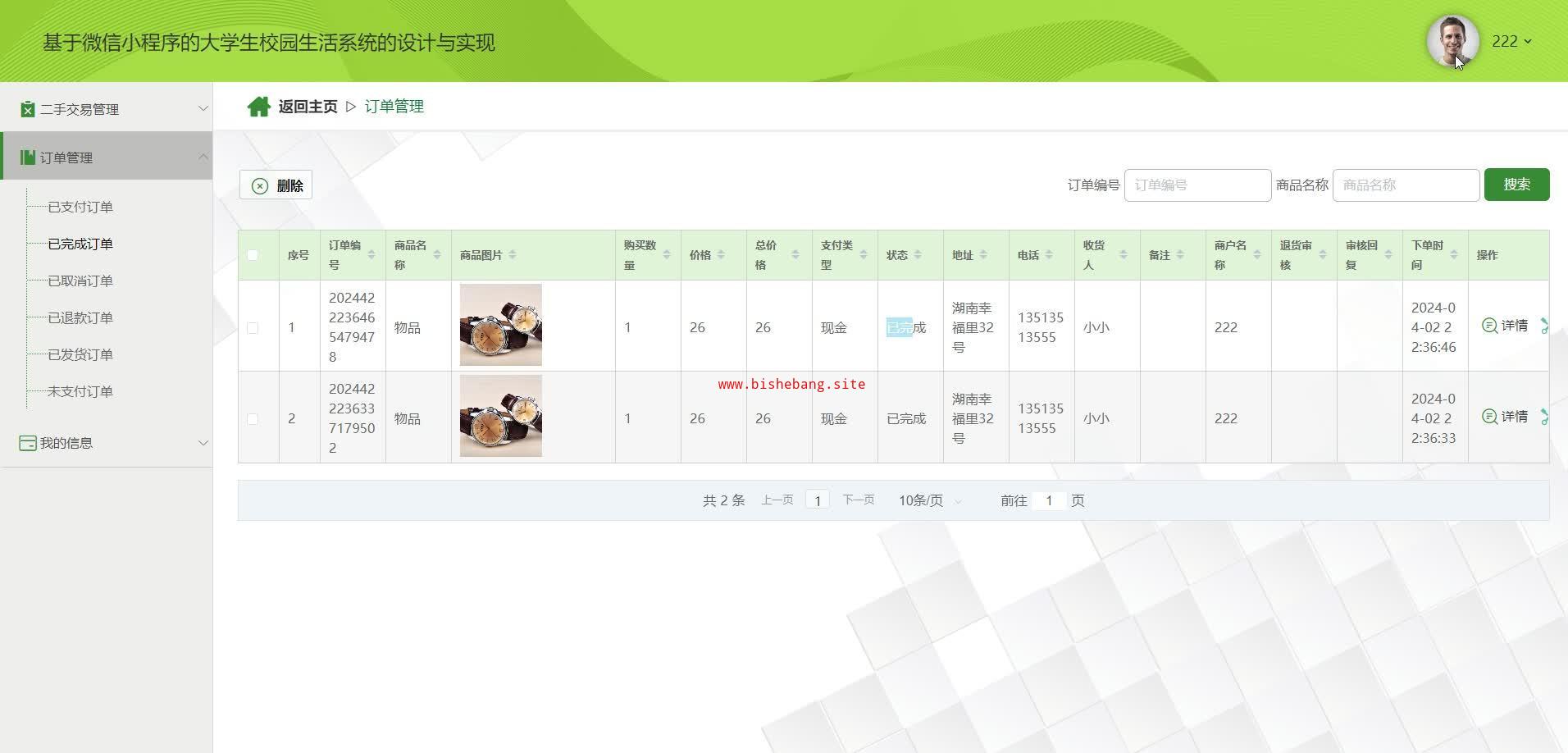Sort by 收货人 column arrows
The image size is (1568, 753).
(x=1124, y=255)
